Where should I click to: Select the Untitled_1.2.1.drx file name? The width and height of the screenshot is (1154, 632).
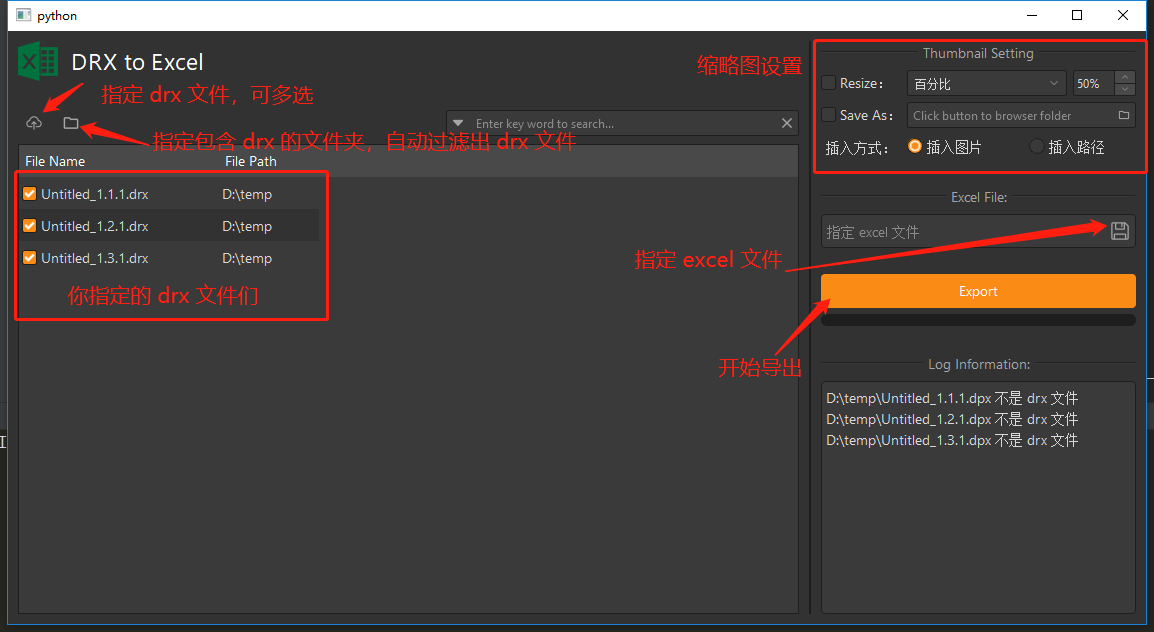[95, 226]
